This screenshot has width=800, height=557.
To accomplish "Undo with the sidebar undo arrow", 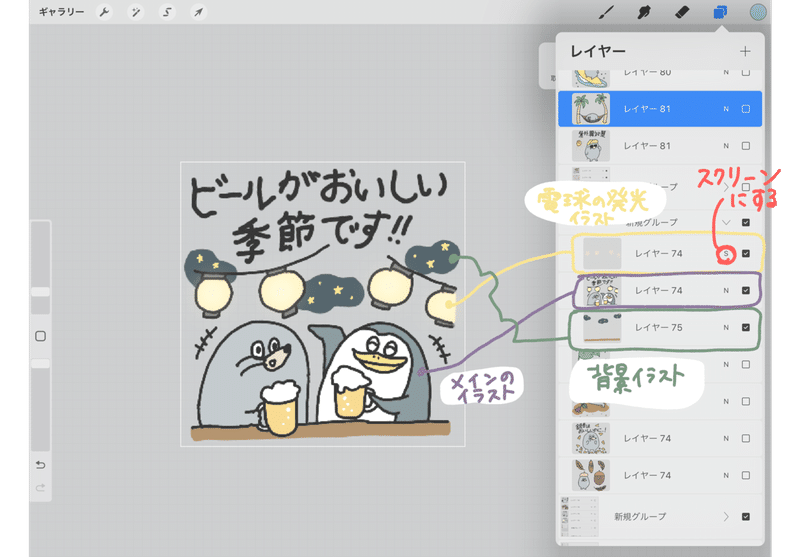I will tap(41, 465).
